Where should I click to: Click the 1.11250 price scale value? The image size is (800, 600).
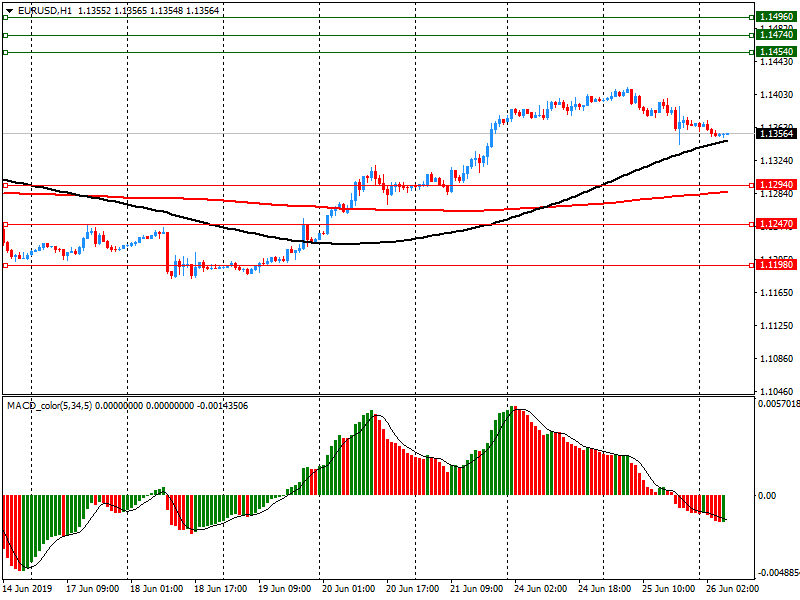777,326
